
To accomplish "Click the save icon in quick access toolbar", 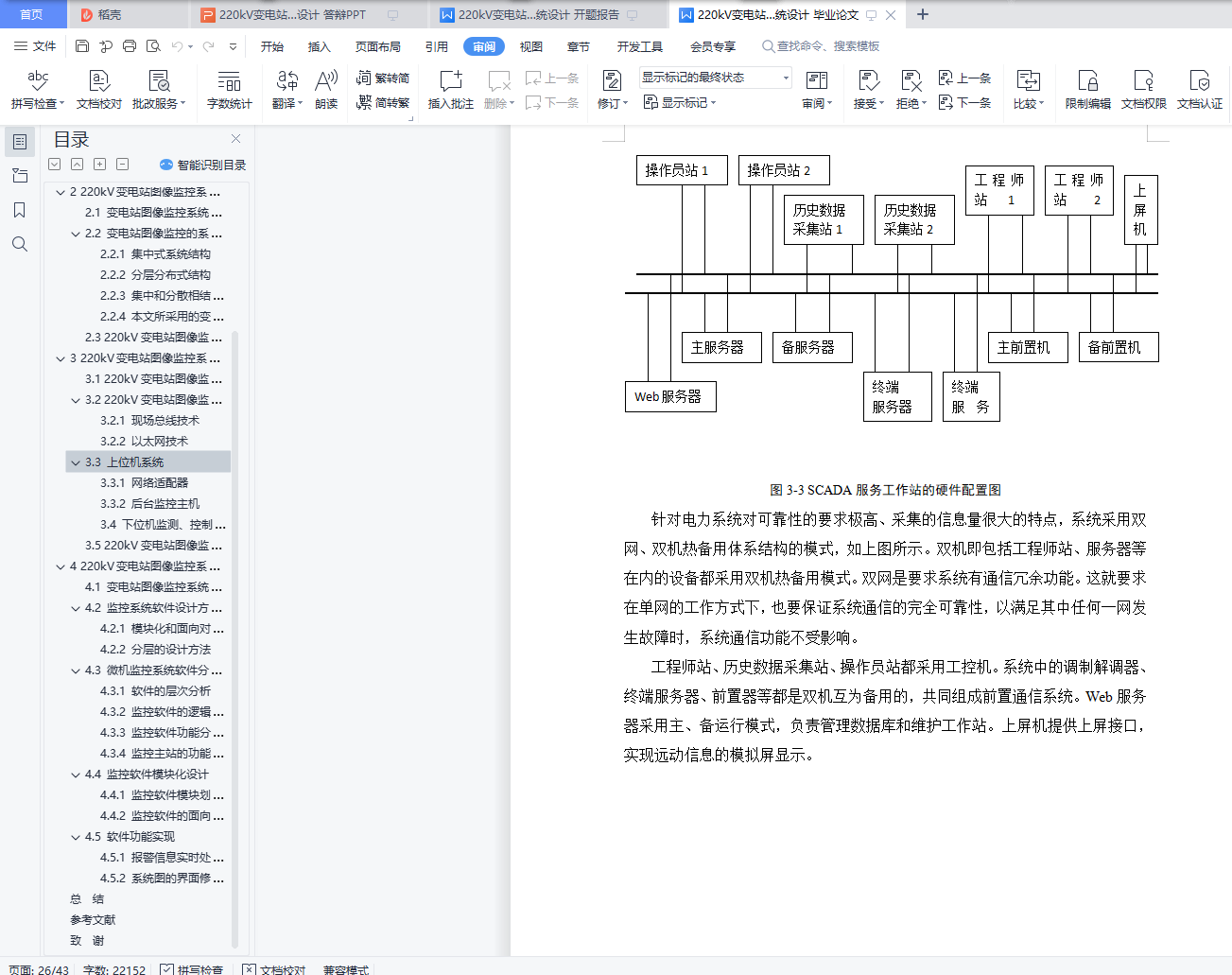I will tap(82, 46).
